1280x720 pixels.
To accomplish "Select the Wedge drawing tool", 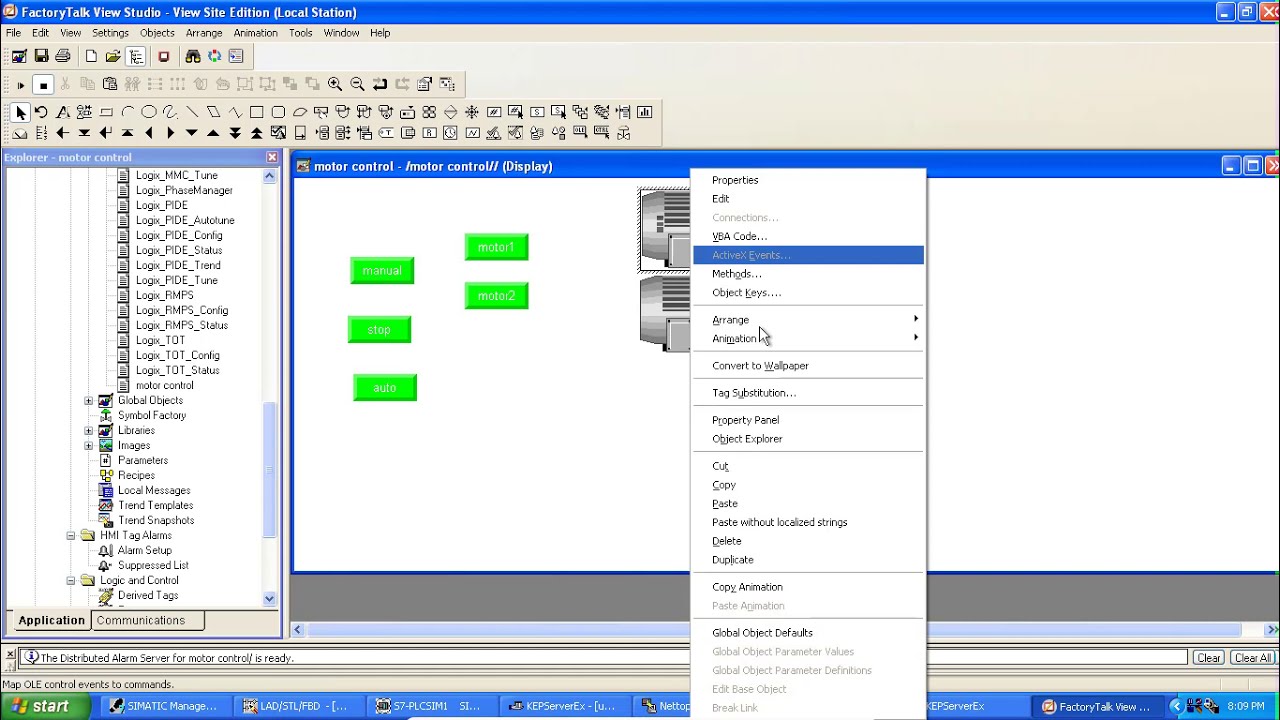I will pos(300,112).
